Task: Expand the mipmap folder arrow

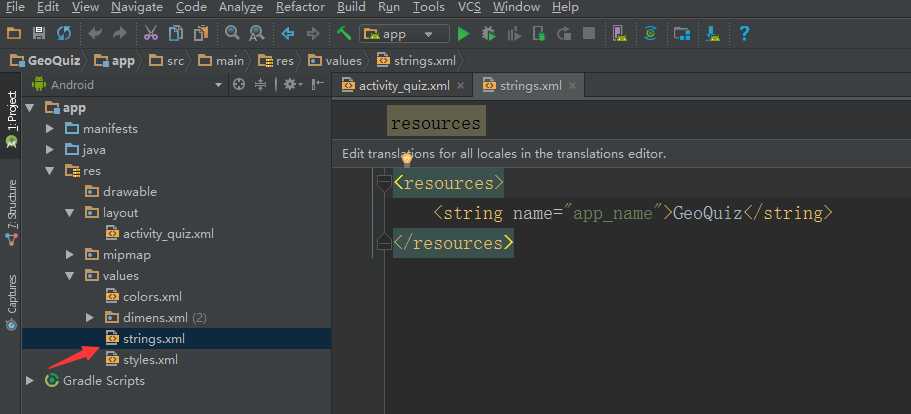Action: pos(70,254)
